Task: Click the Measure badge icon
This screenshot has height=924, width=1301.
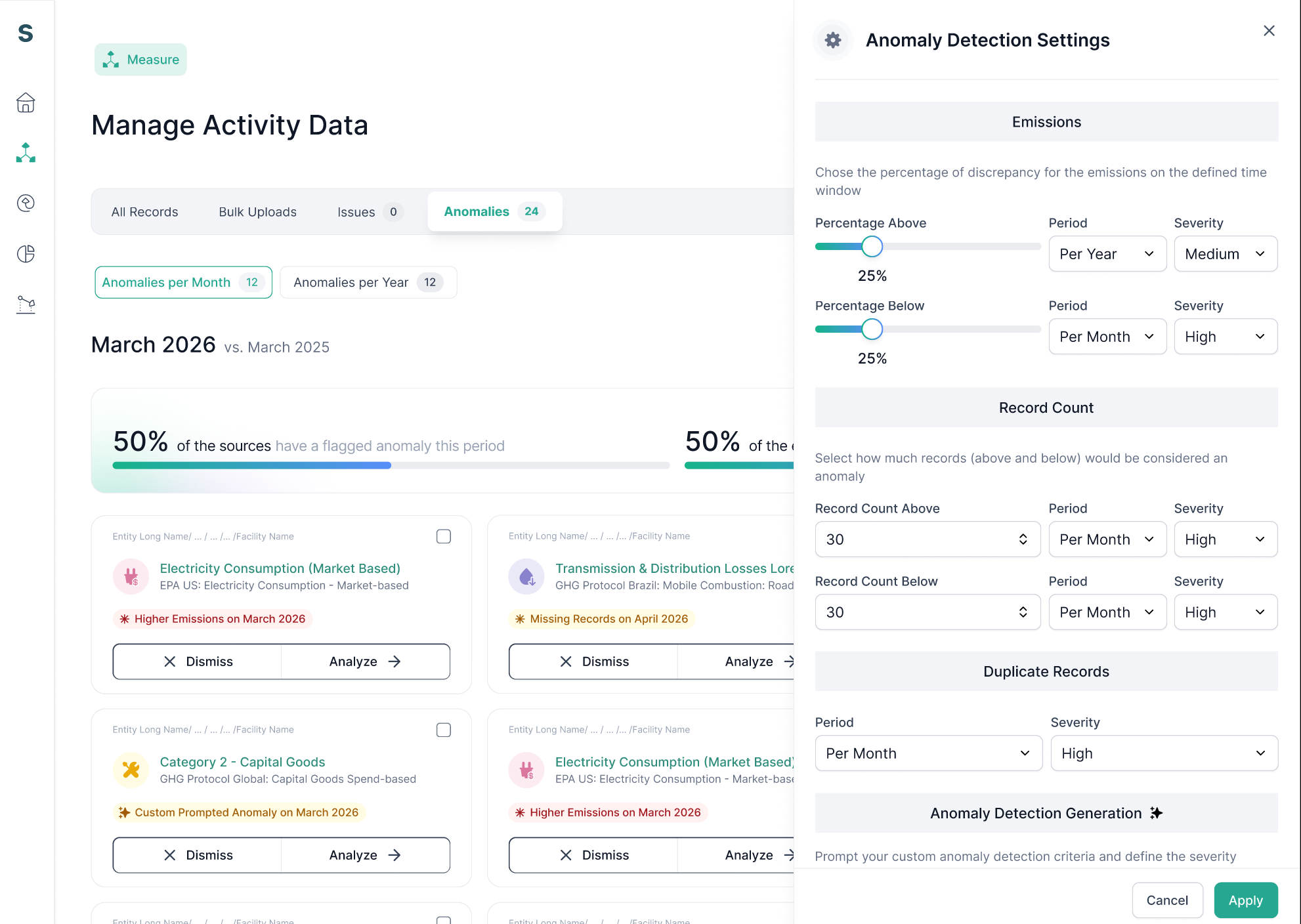Action: 111,60
